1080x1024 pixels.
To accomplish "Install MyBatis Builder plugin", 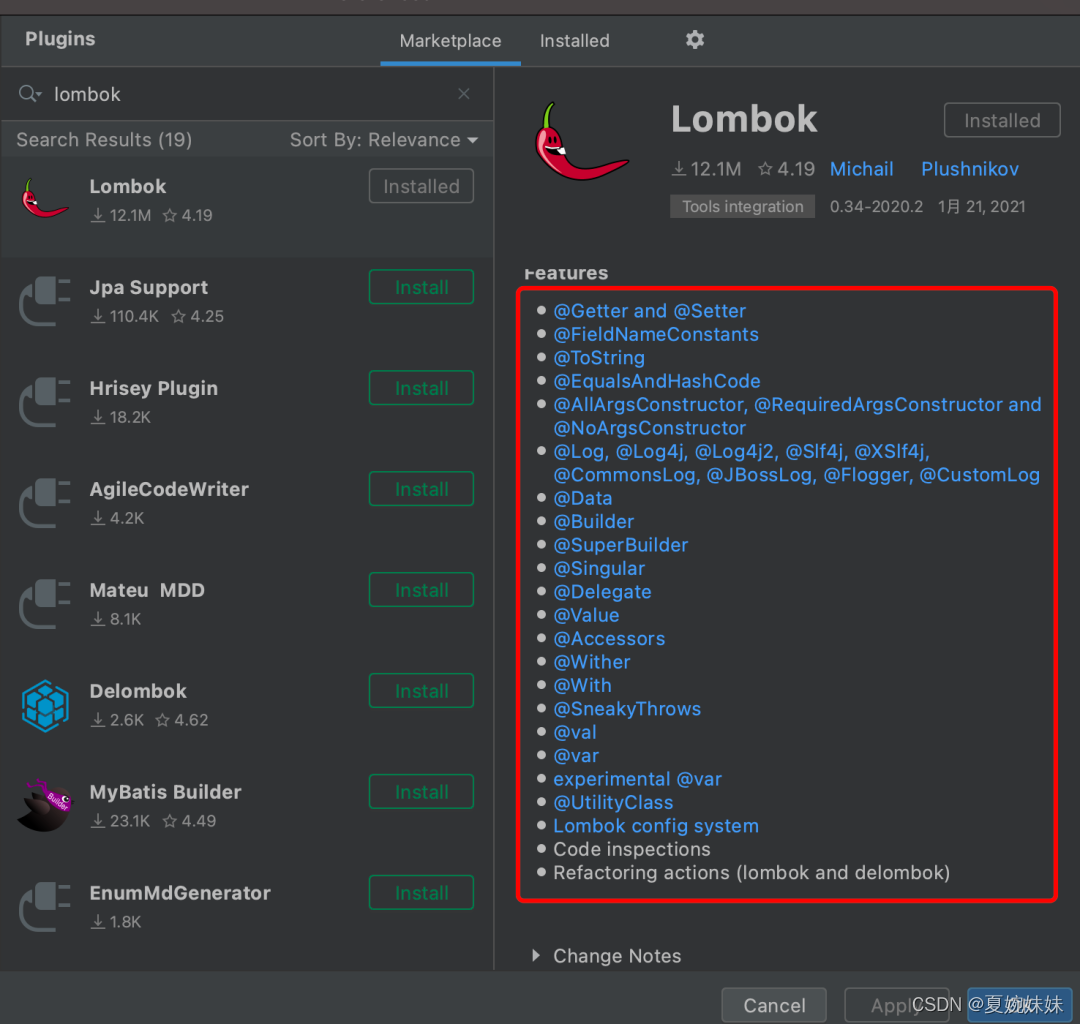I will pyautogui.click(x=422, y=792).
